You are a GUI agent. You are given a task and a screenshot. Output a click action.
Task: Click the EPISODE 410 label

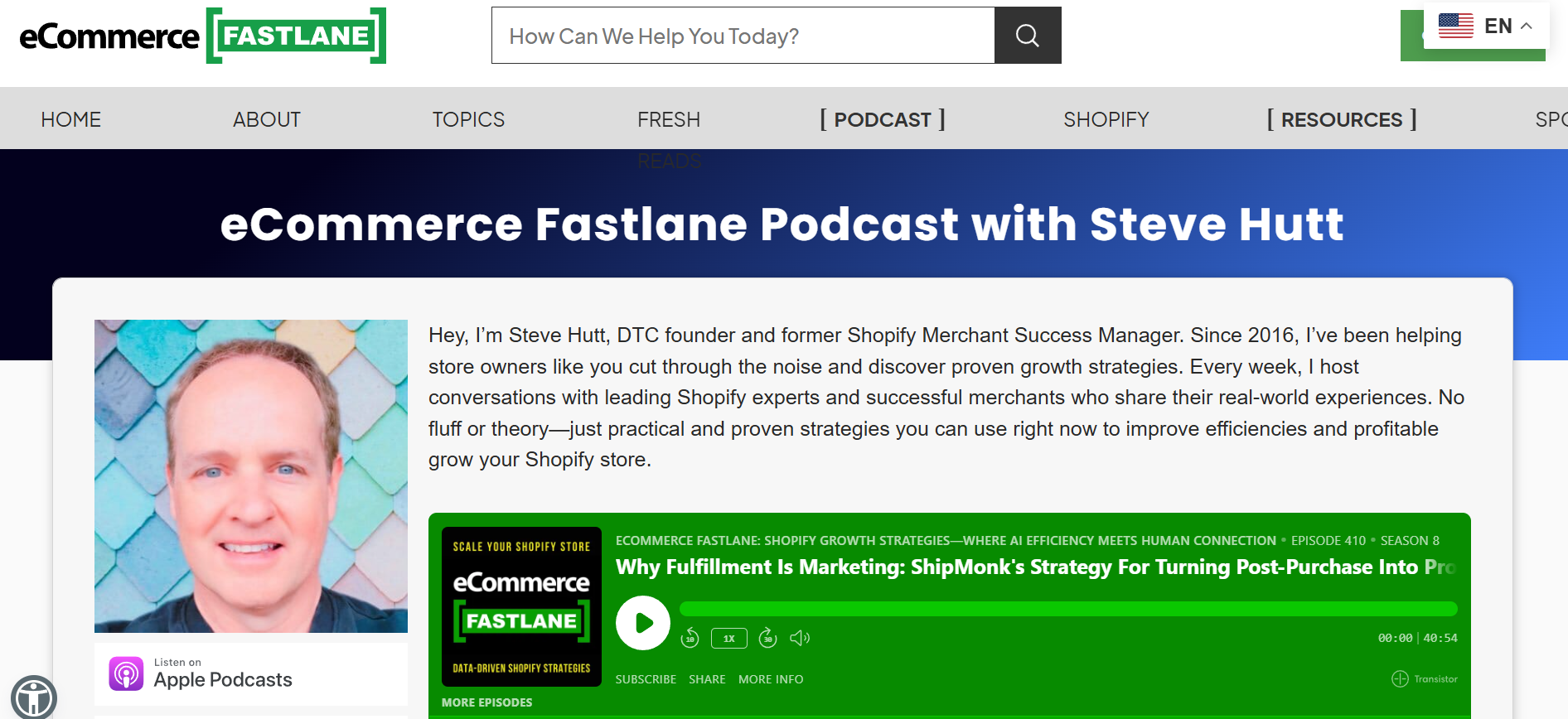tap(1328, 541)
